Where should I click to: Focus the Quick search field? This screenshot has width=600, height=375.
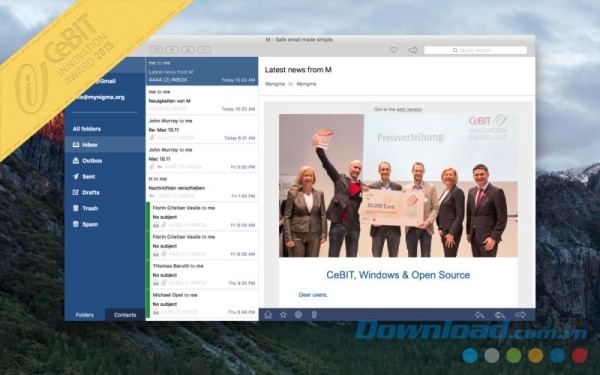coord(476,50)
